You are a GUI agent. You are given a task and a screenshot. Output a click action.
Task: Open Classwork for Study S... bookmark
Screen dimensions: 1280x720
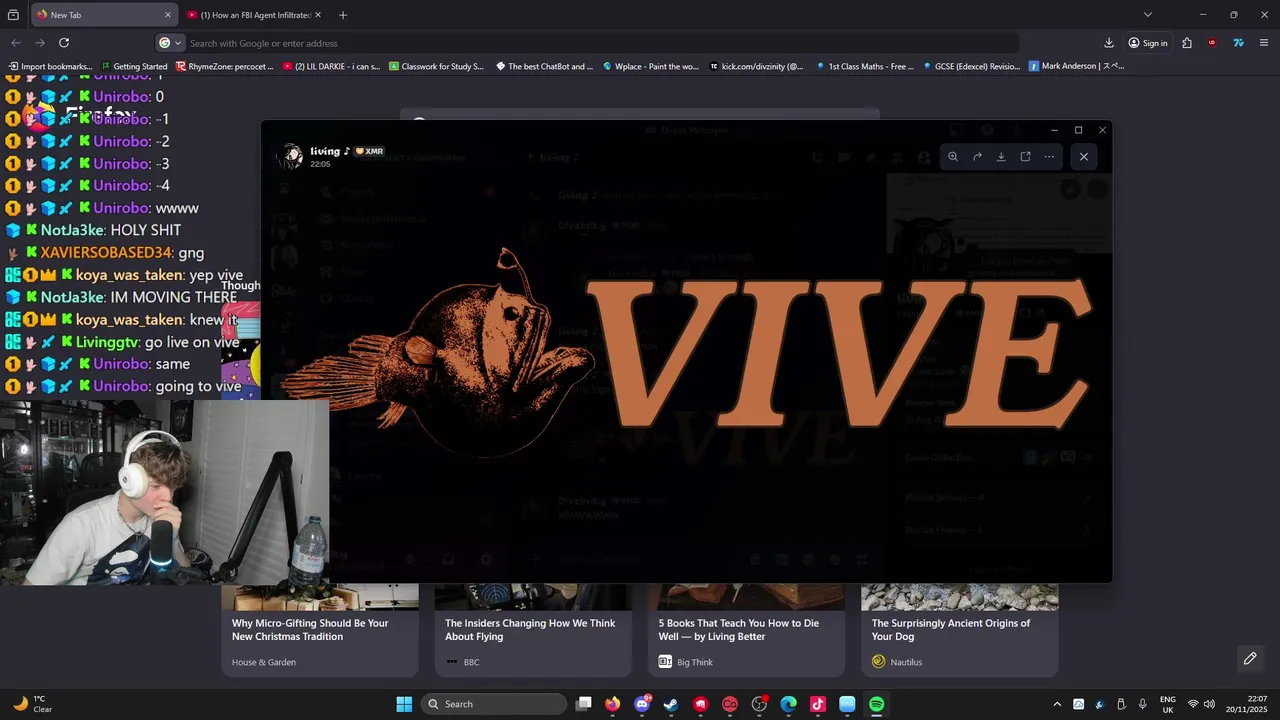tap(436, 66)
